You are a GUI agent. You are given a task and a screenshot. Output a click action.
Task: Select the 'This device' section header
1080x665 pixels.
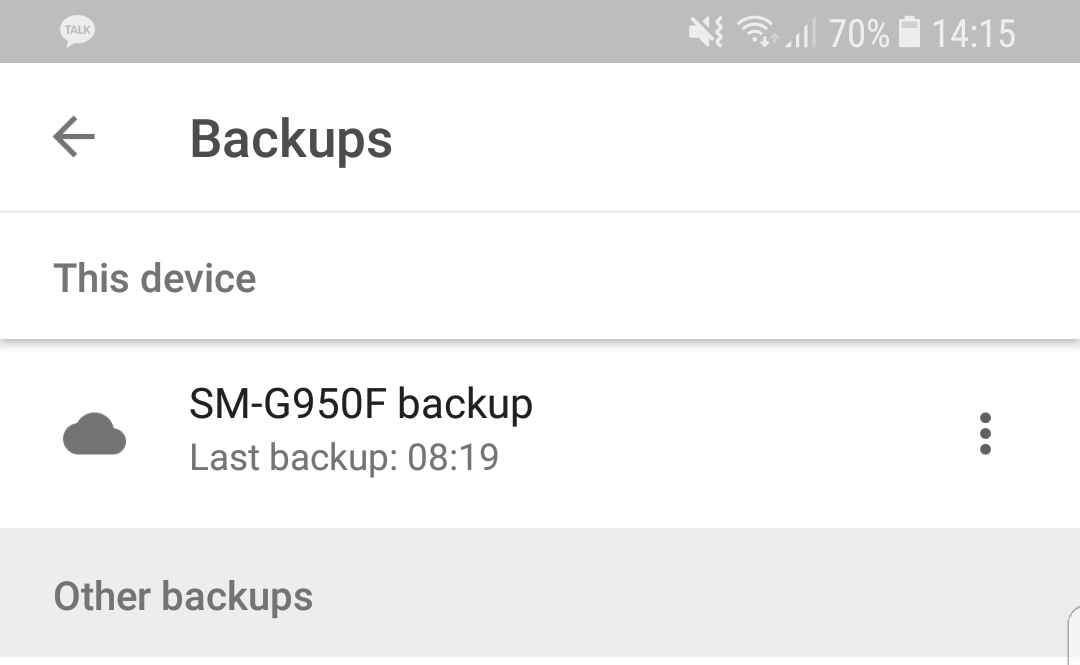click(155, 278)
